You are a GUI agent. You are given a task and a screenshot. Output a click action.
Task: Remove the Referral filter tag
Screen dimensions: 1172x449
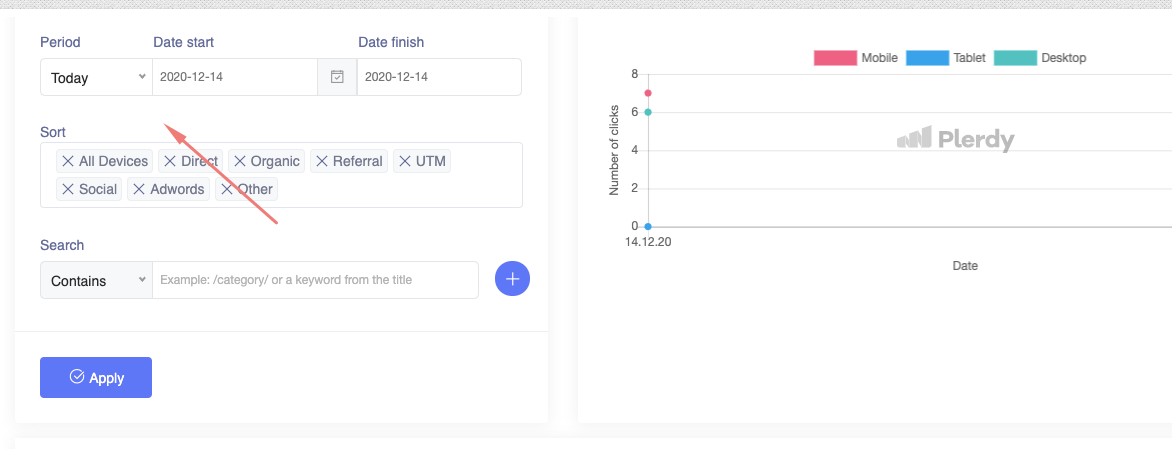[x=322, y=161]
